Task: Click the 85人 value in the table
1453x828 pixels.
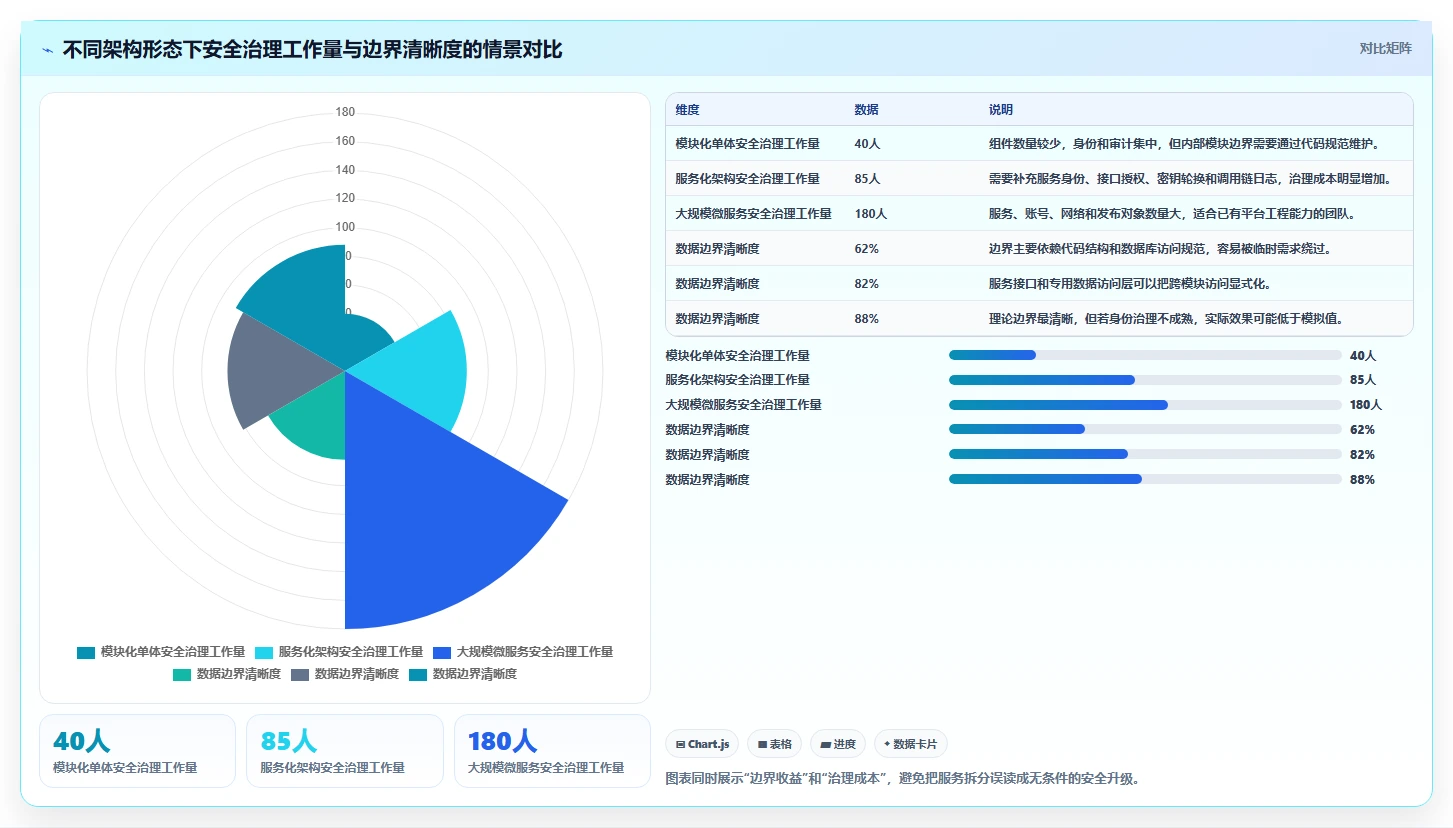Action: (867, 179)
